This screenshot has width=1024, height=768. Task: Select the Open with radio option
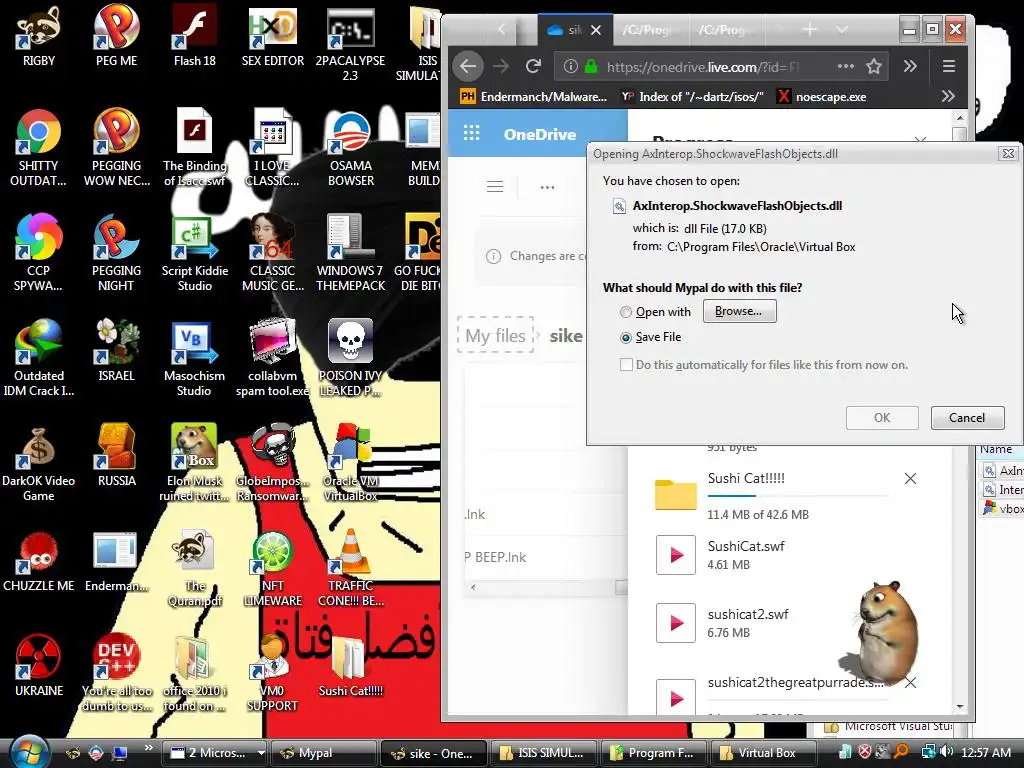pos(626,312)
